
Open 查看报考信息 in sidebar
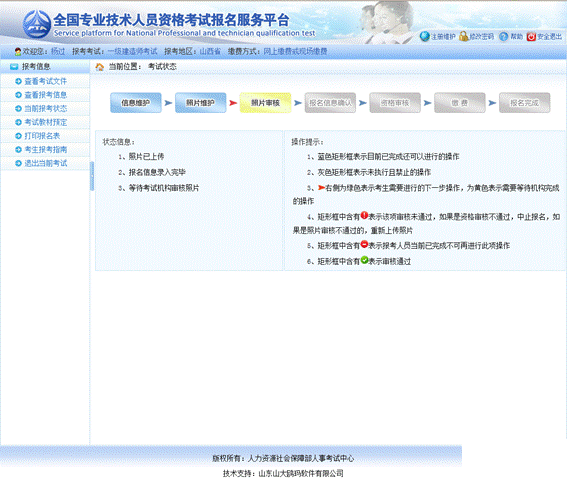[46, 95]
